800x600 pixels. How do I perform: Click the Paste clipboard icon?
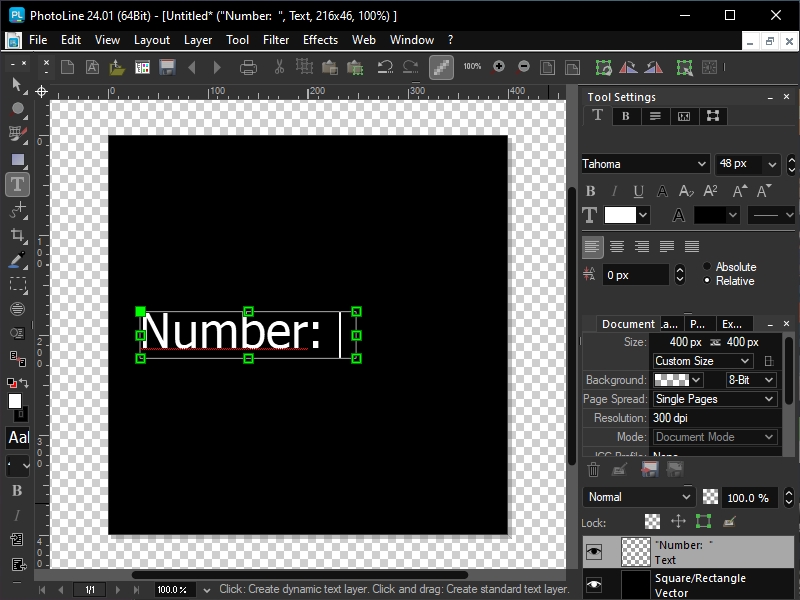(x=330, y=67)
